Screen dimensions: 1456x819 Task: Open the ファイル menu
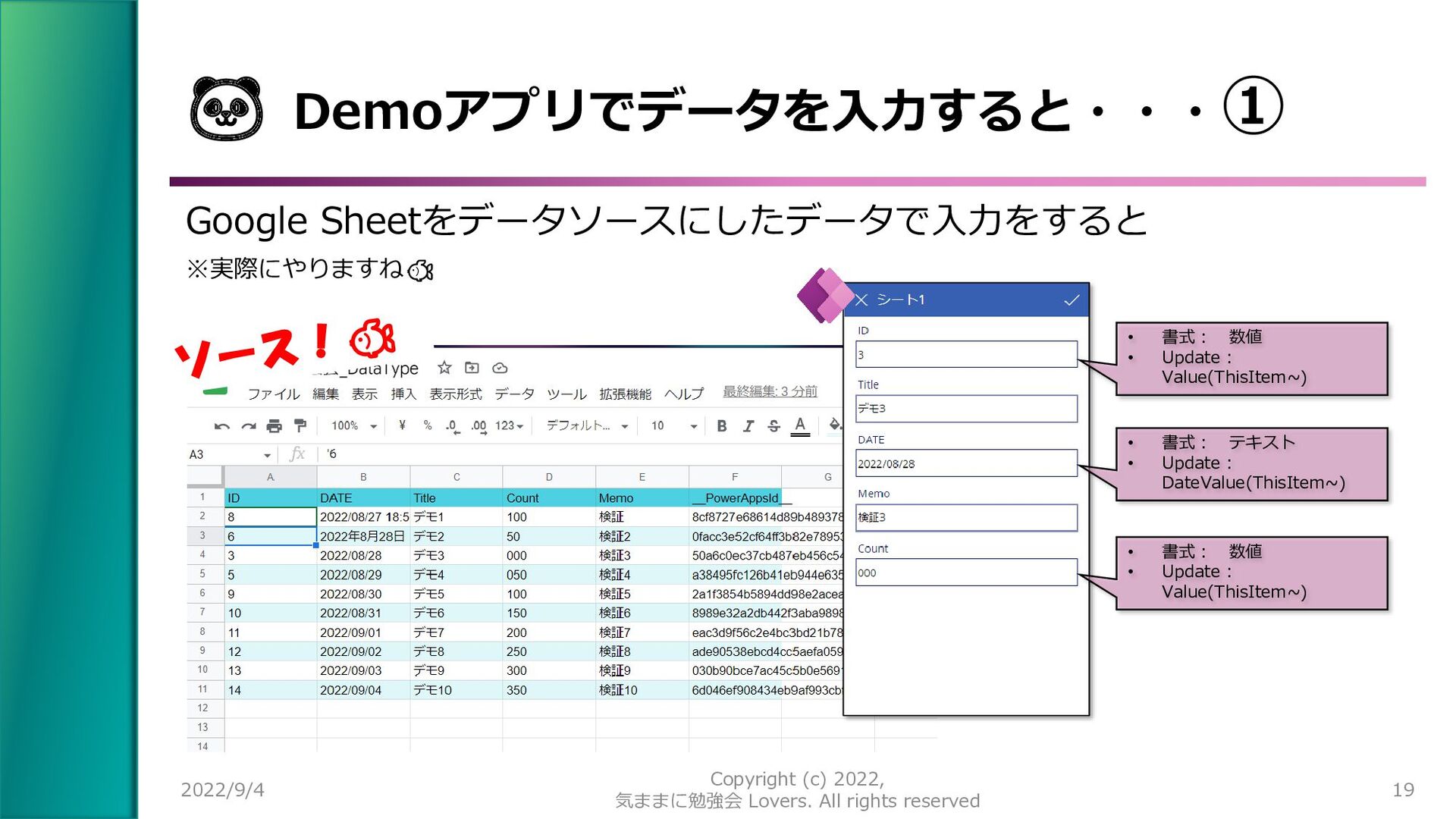click(x=274, y=394)
